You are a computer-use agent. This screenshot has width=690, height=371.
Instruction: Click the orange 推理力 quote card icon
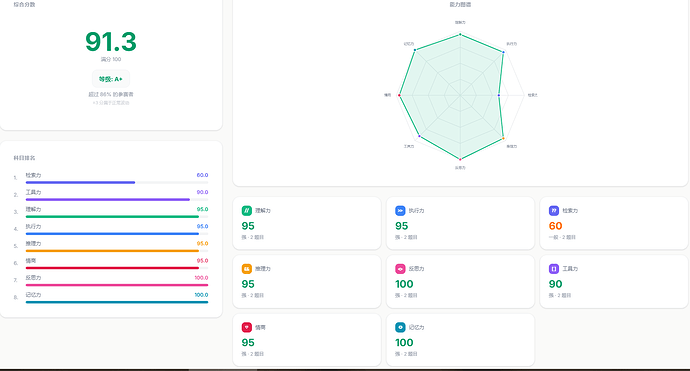click(246, 268)
